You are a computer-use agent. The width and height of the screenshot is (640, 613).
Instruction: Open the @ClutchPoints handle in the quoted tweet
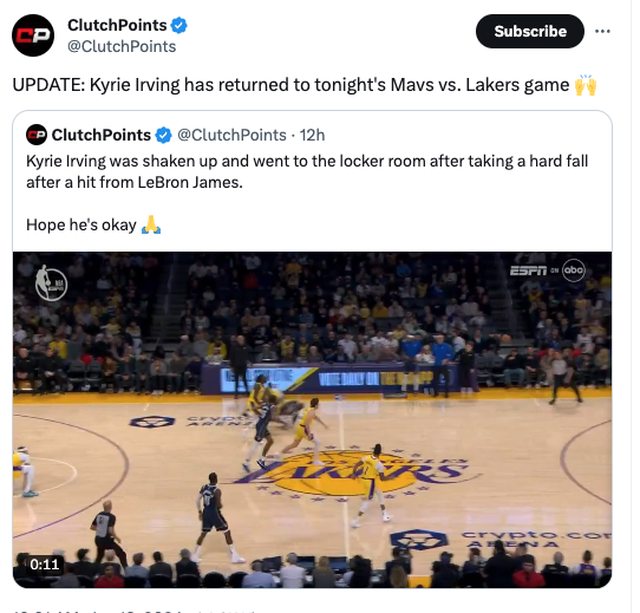pyautogui.click(x=231, y=135)
